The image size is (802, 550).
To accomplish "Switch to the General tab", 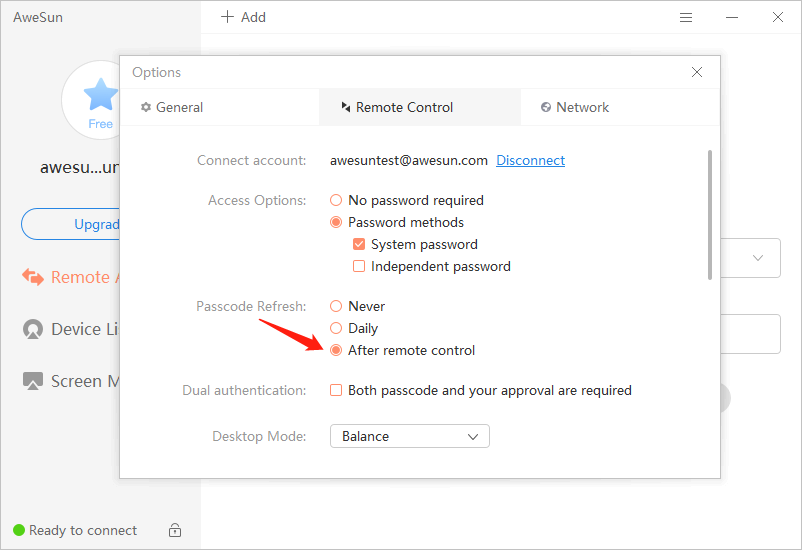I will pos(219,107).
